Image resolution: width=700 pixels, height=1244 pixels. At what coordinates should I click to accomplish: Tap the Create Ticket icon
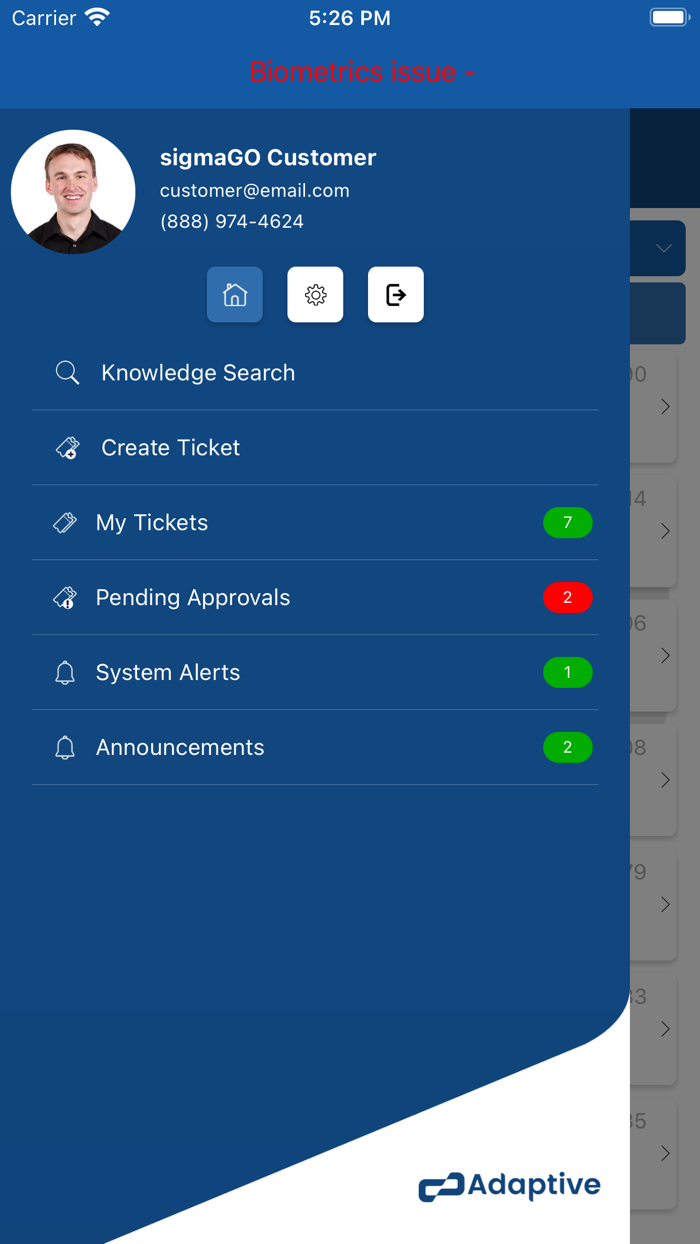[x=67, y=448]
